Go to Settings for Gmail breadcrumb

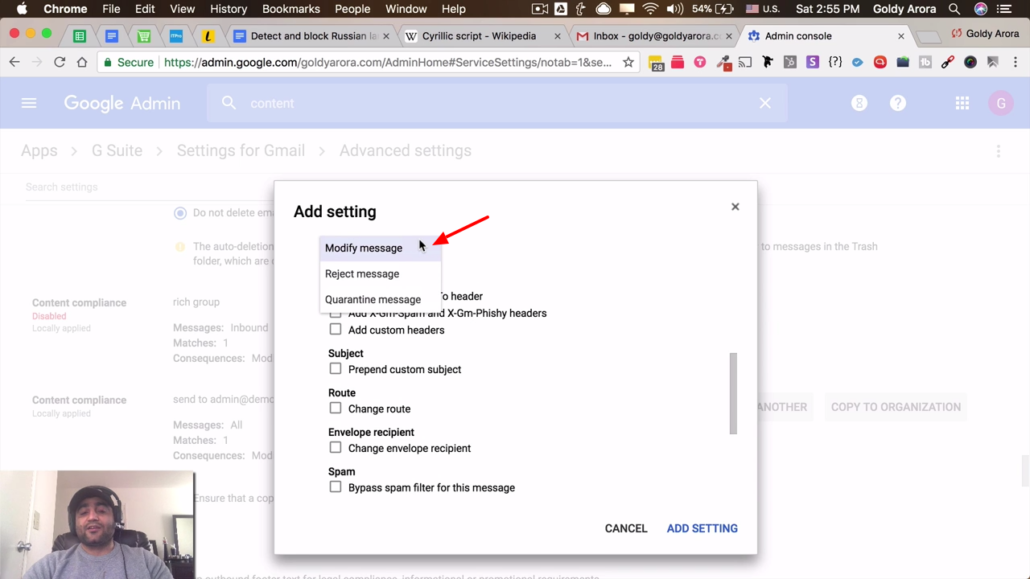click(x=241, y=151)
